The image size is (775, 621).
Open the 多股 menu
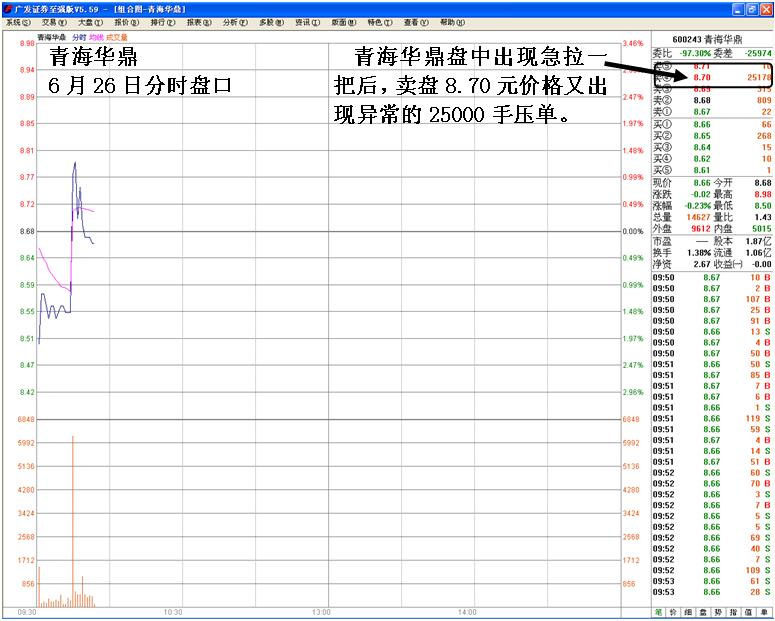pos(271,23)
